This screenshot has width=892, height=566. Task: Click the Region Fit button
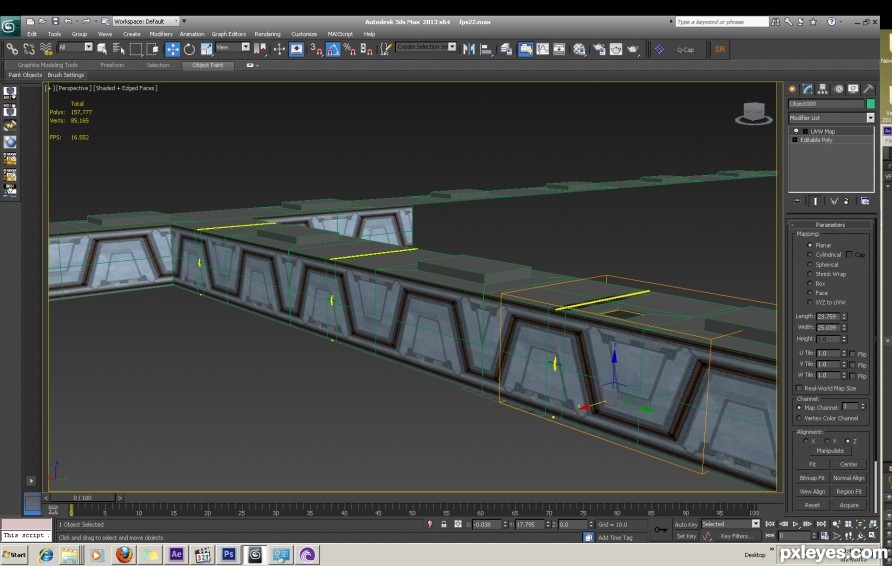[x=849, y=491]
